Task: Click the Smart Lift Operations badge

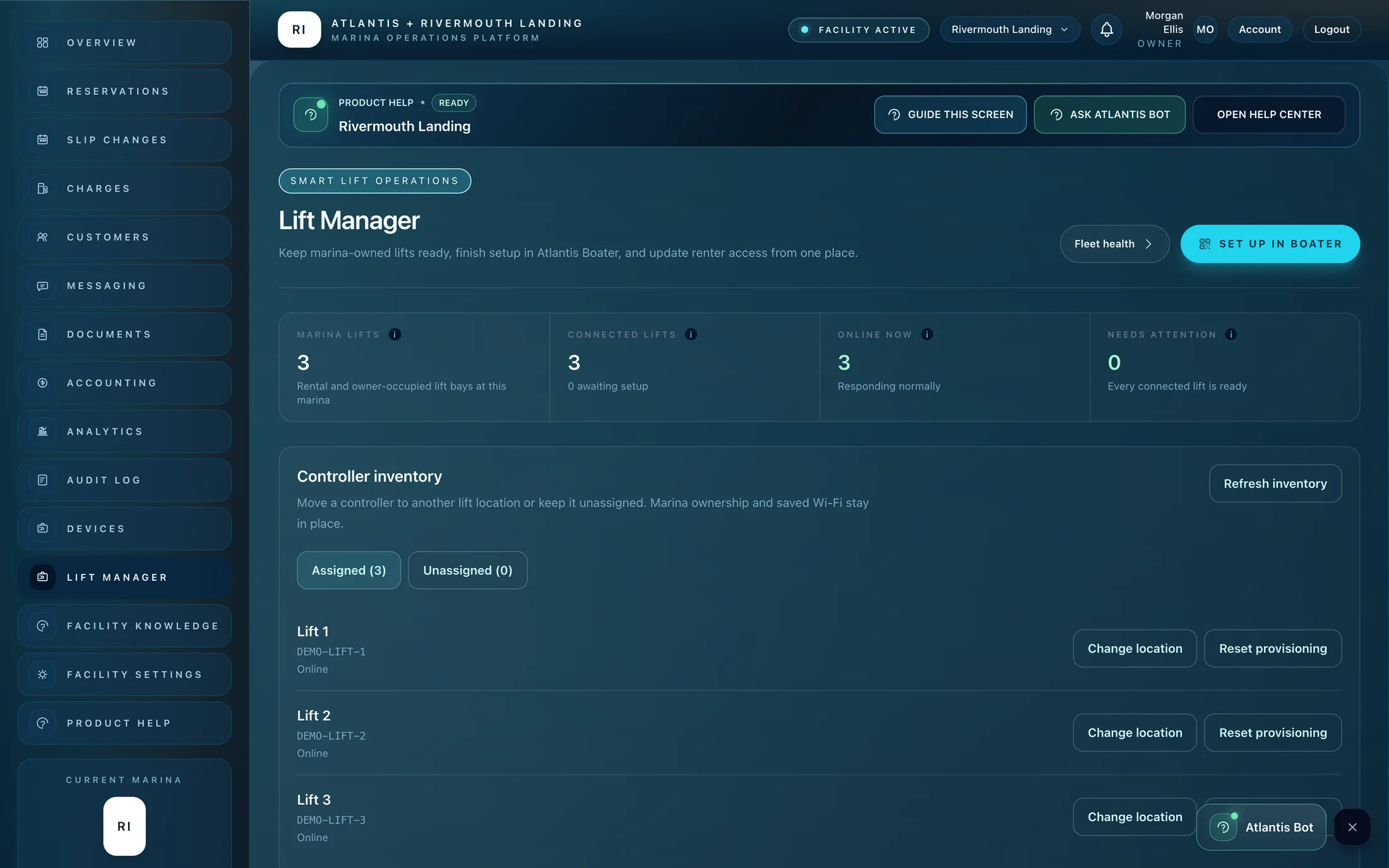Action: coord(374,181)
